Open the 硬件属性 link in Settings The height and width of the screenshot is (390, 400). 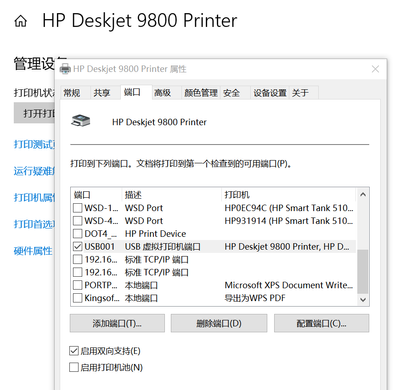tap(33, 251)
